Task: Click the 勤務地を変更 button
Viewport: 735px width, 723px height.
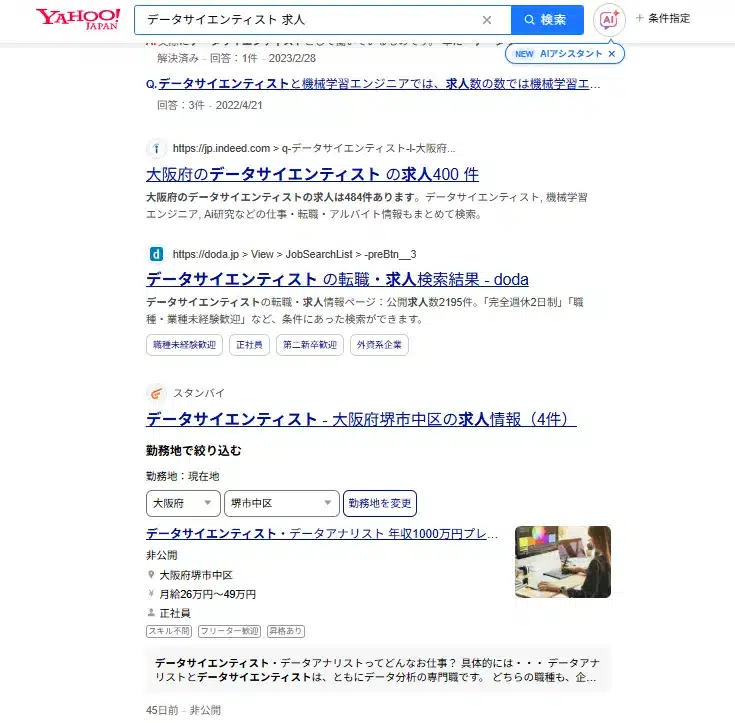Action: [x=380, y=504]
